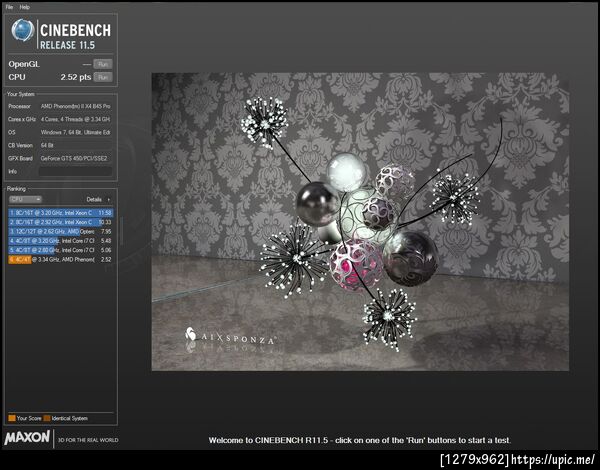Run the CPU benchmark test
This screenshot has height=470, width=600.
[103, 77]
